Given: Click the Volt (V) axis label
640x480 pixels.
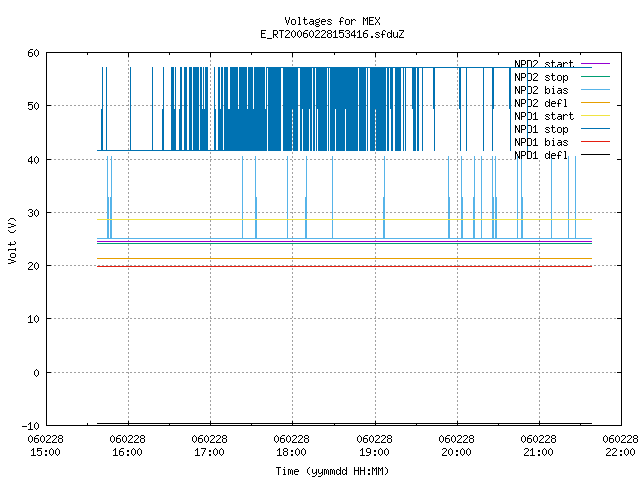Looking at the screenshot, I should (12, 240).
